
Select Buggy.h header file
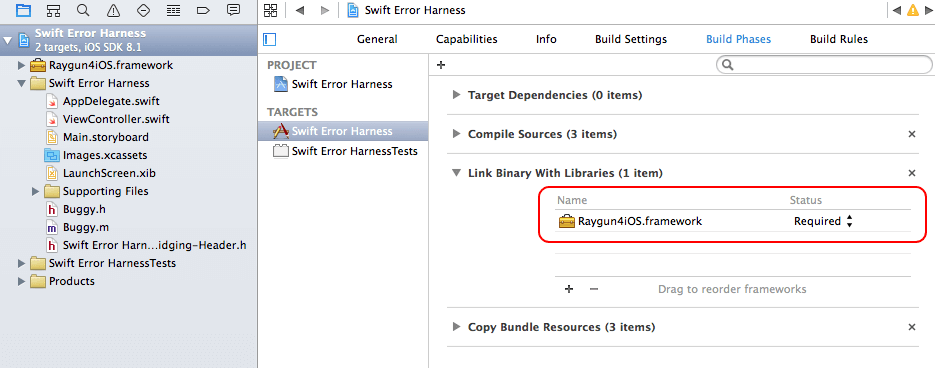84,209
